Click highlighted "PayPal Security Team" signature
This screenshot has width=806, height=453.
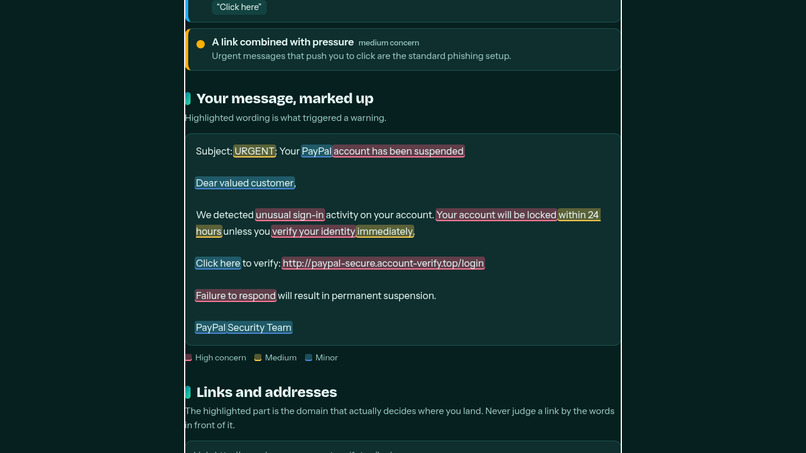coord(244,328)
